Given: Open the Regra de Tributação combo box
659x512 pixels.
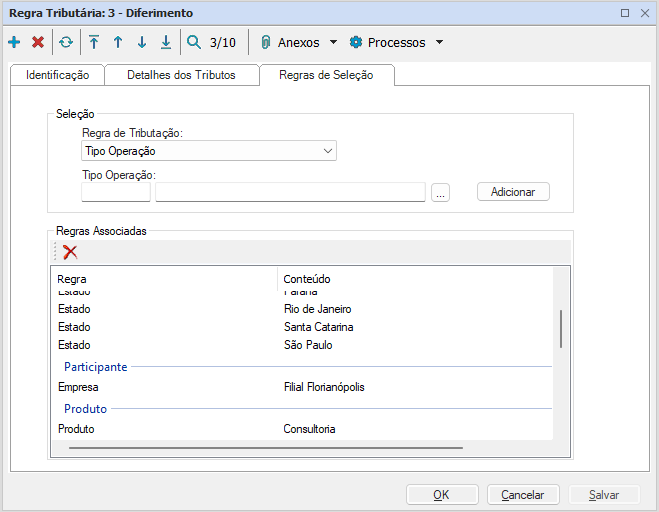Looking at the screenshot, I should coord(209,151).
